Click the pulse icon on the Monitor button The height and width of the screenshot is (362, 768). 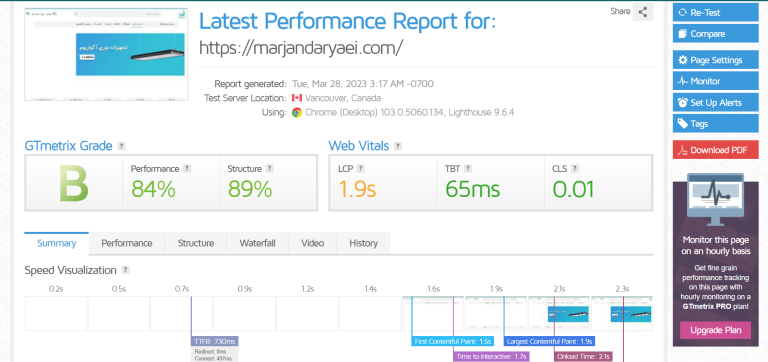pyautogui.click(x=683, y=81)
